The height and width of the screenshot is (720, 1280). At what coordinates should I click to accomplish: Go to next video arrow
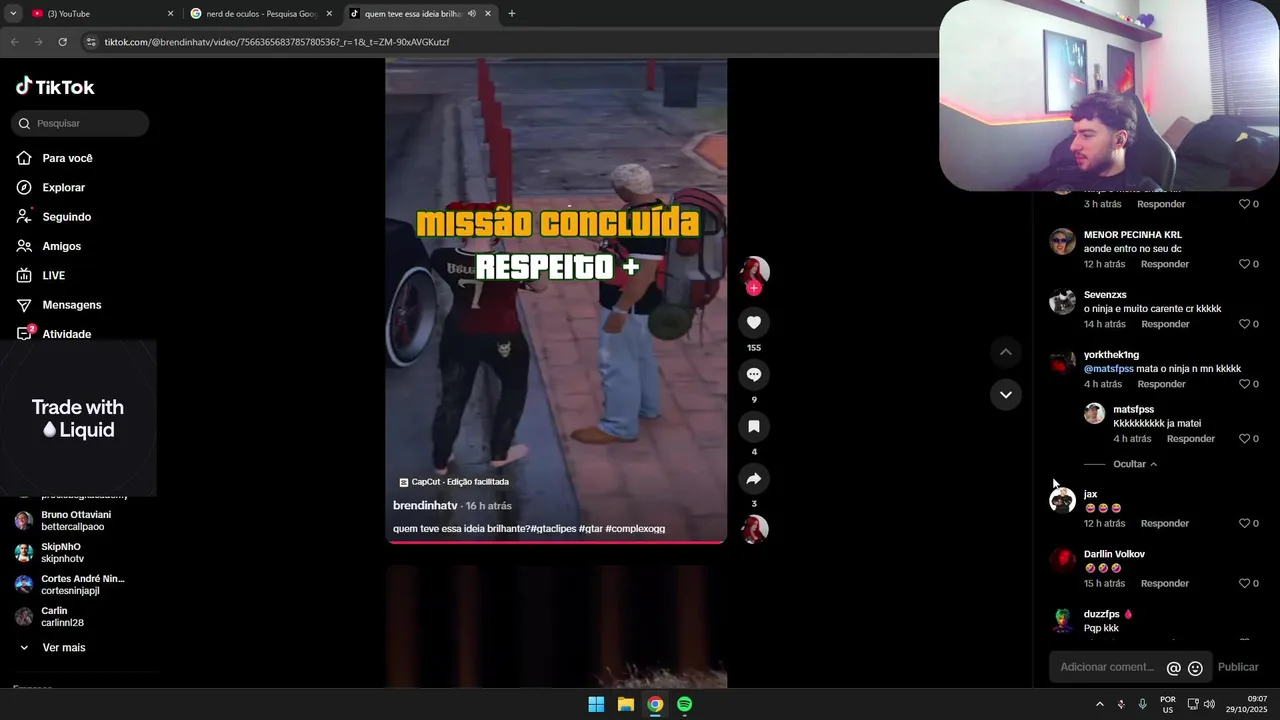coord(1006,394)
